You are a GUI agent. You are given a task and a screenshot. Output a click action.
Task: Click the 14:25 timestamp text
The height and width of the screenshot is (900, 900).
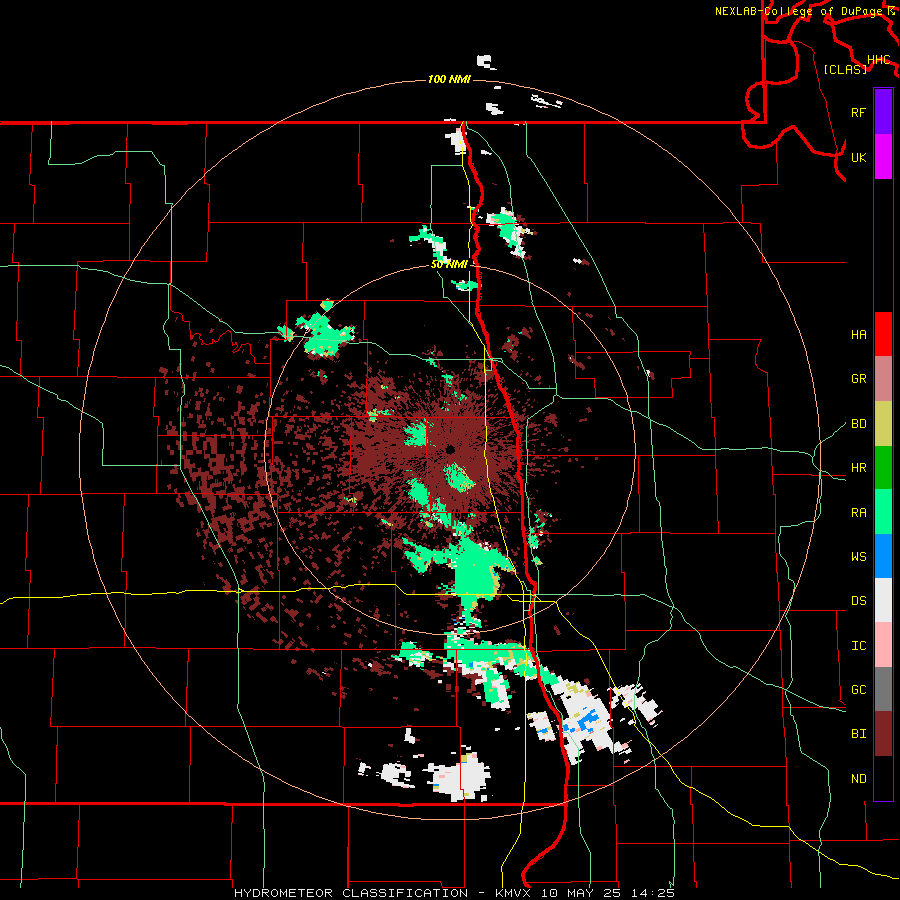[x=652, y=893]
